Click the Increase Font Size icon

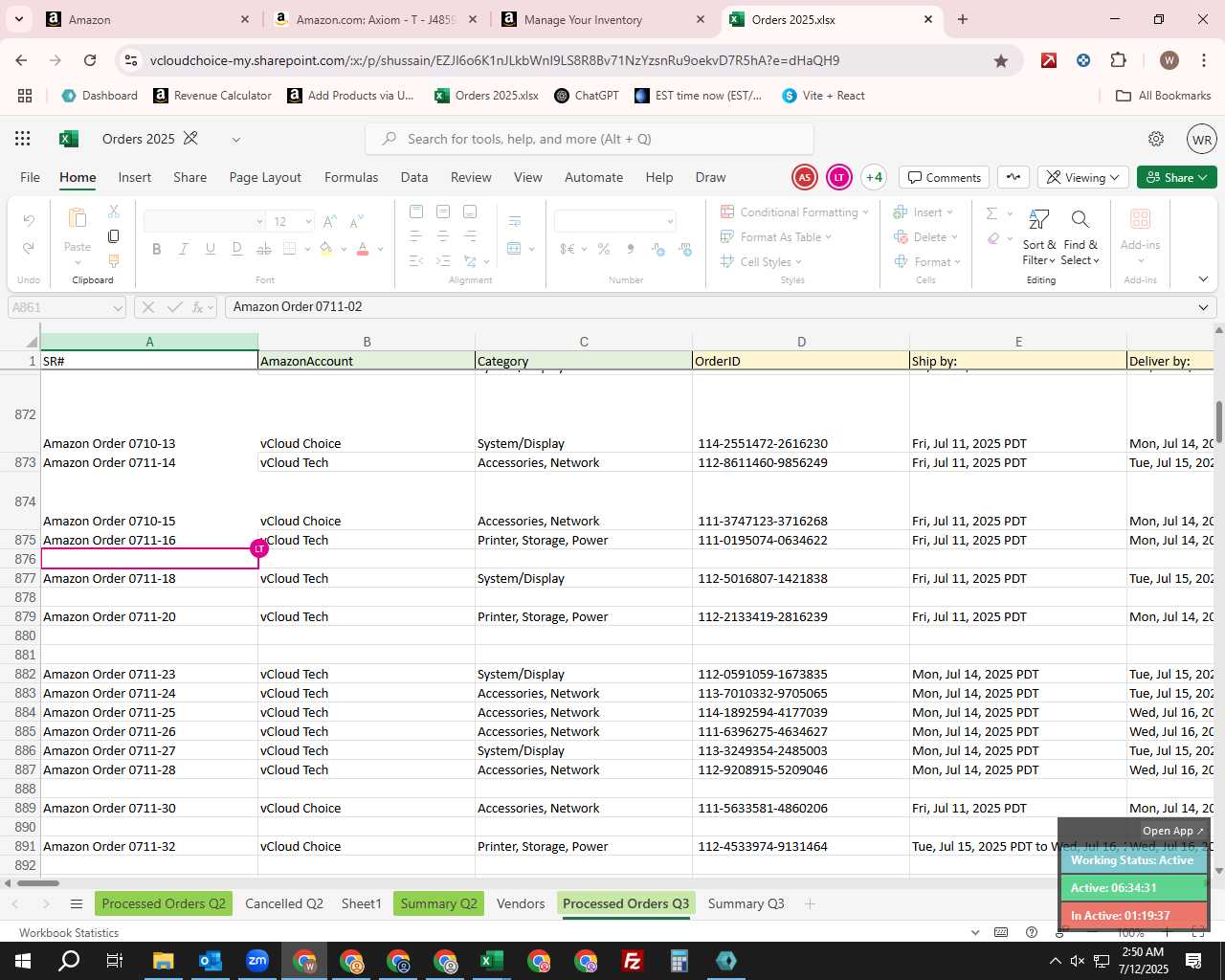[x=329, y=222]
